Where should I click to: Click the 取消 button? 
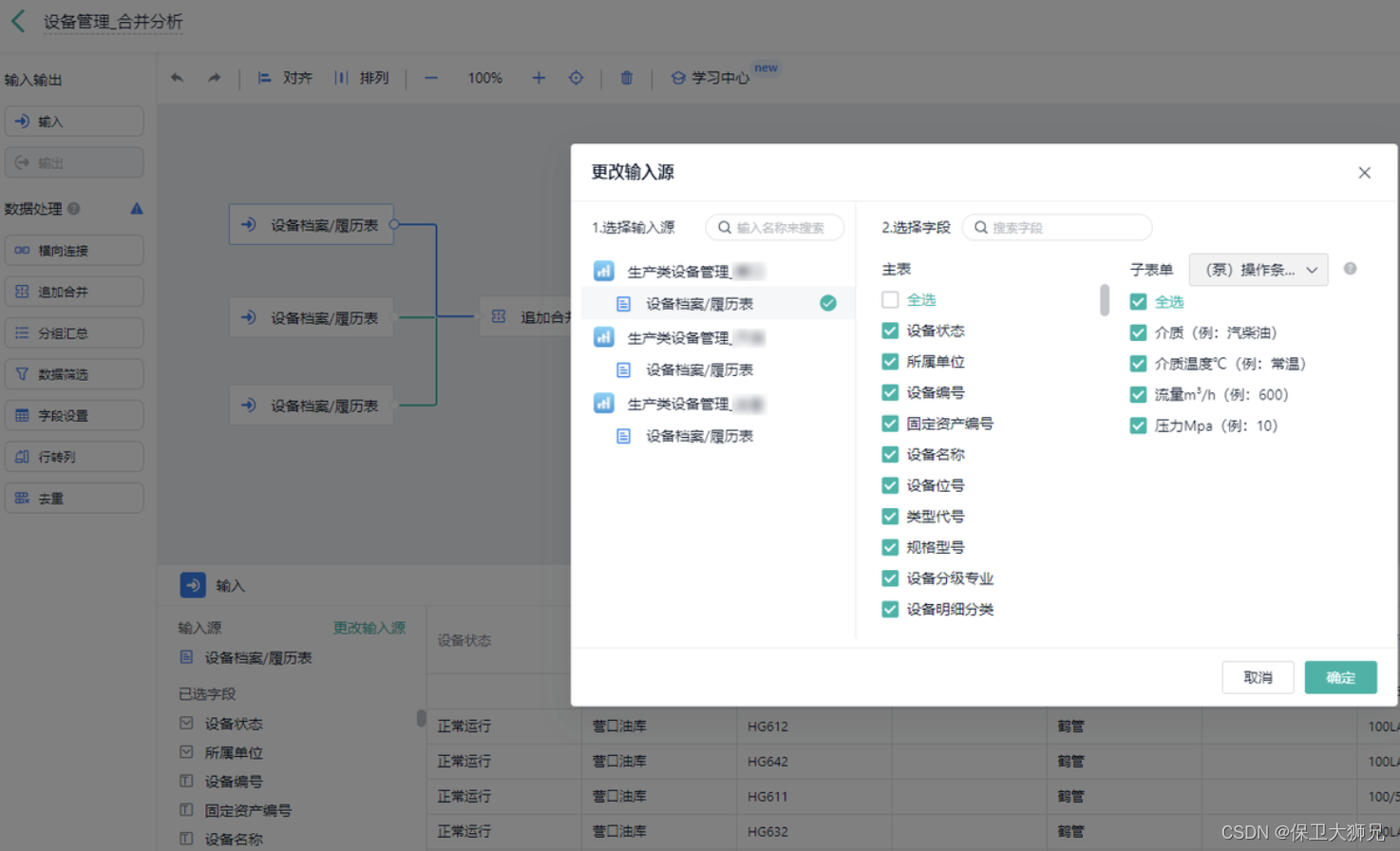click(x=1258, y=677)
